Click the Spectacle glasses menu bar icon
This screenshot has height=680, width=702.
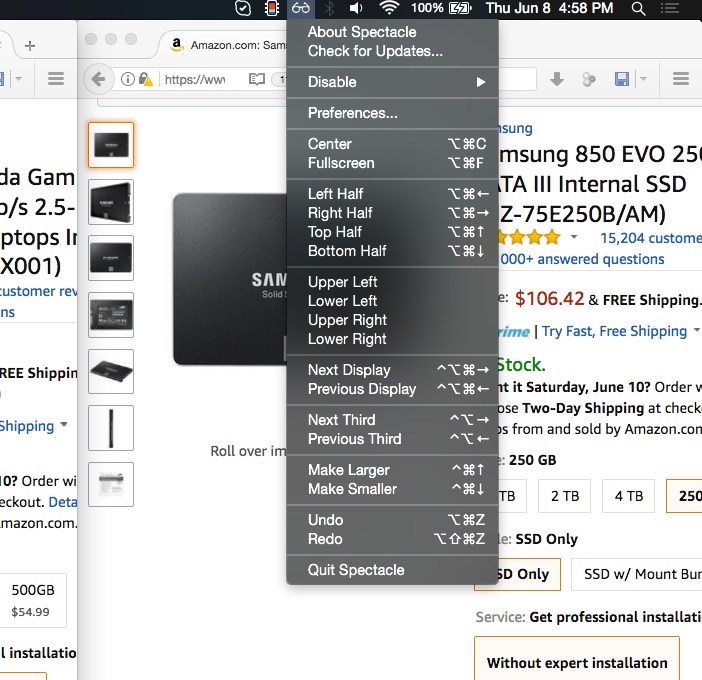tap(300, 8)
